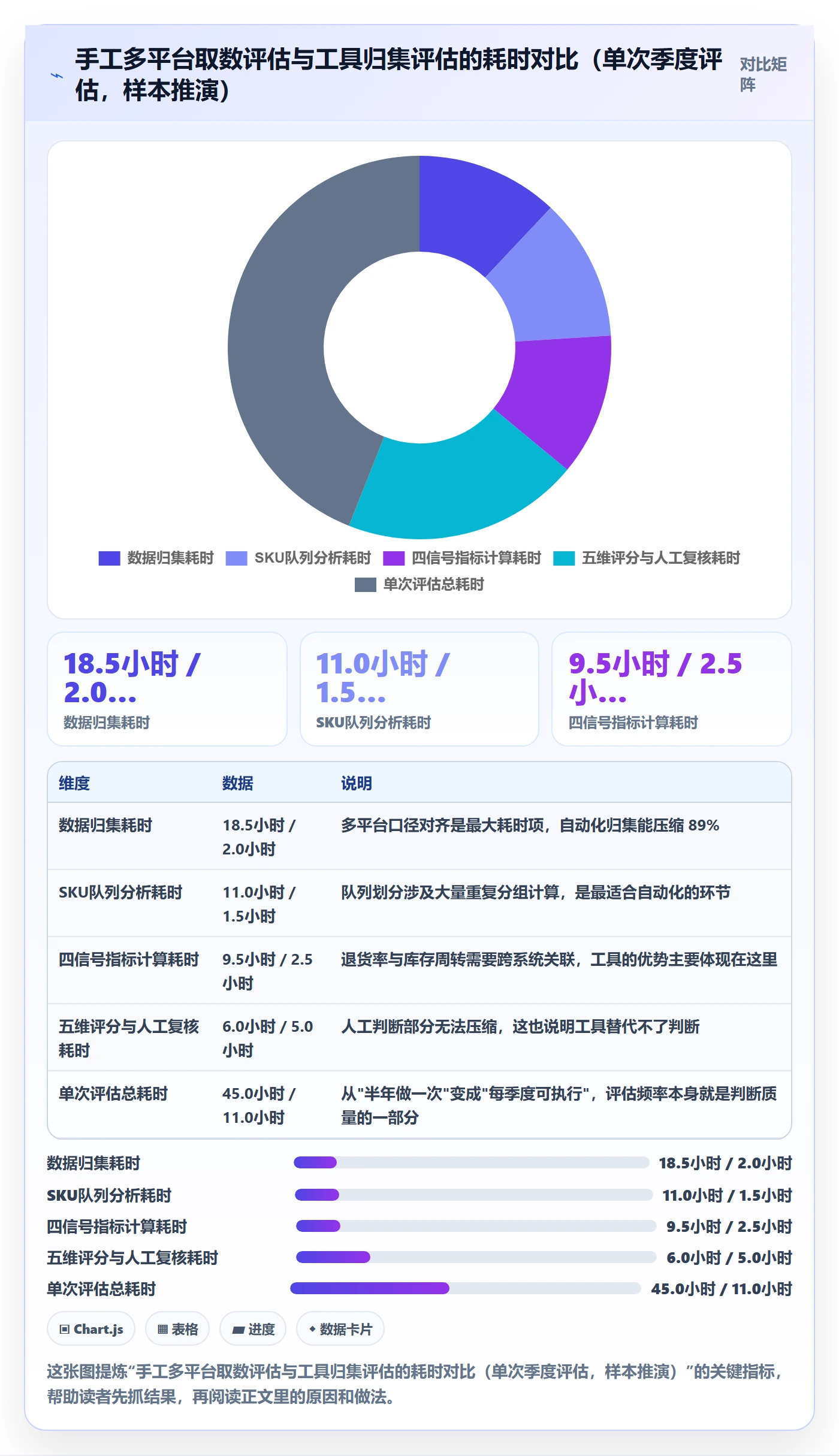This screenshot has height=1456, width=839.
Task: Click the lightning icon beside the title
Action: (x=57, y=75)
